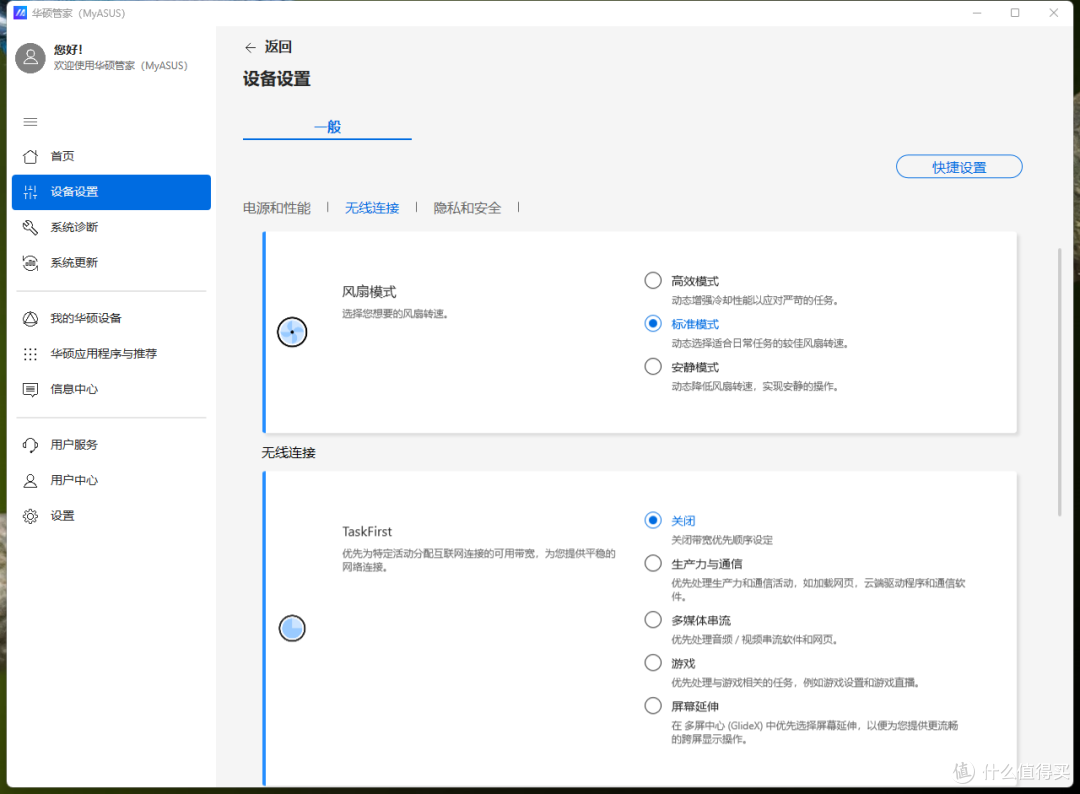The height and width of the screenshot is (794, 1080).
Task: Open 设置 in the sidebar
Action: tap(111, 516)
